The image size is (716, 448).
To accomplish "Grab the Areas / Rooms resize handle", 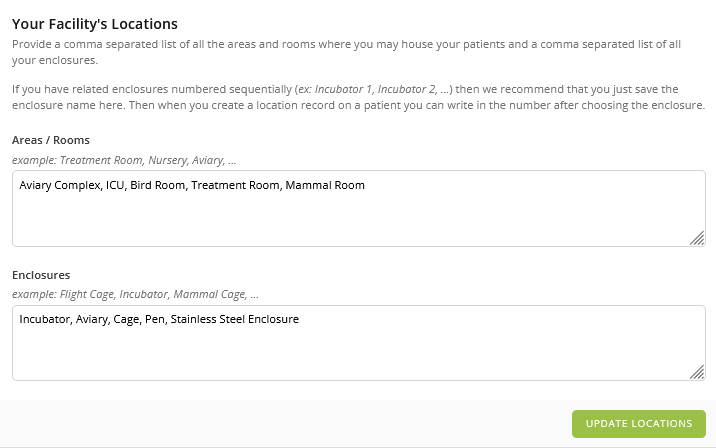I will [697, 238].
